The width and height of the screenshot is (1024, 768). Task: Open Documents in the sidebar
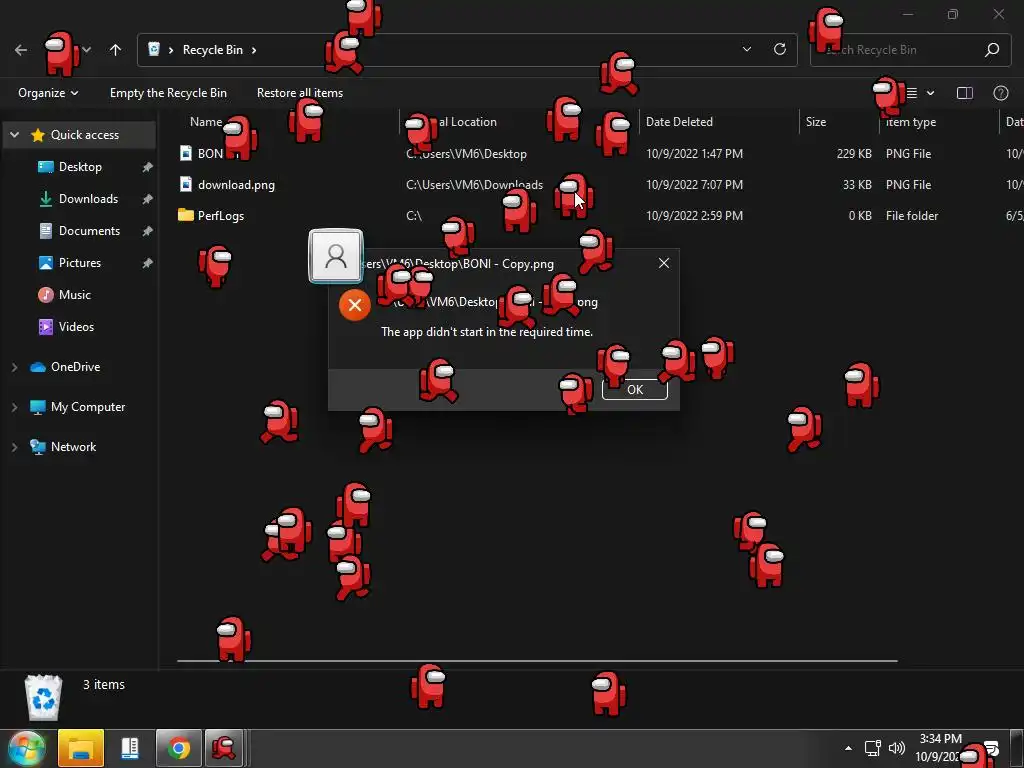(89, 231)
